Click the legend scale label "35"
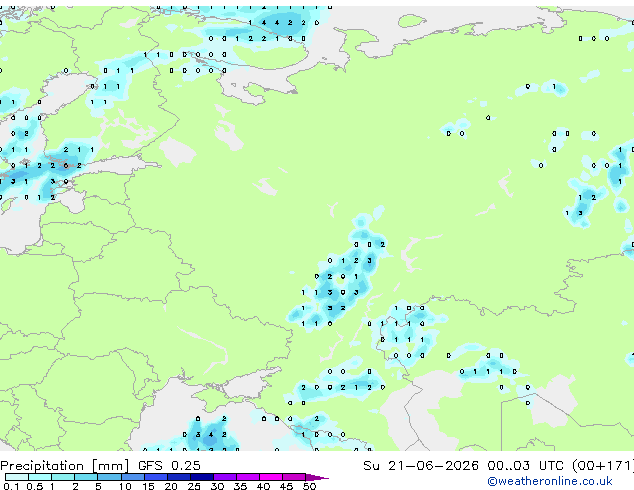The width and height of the screenshot is (634, 490). tap(240, 486)
